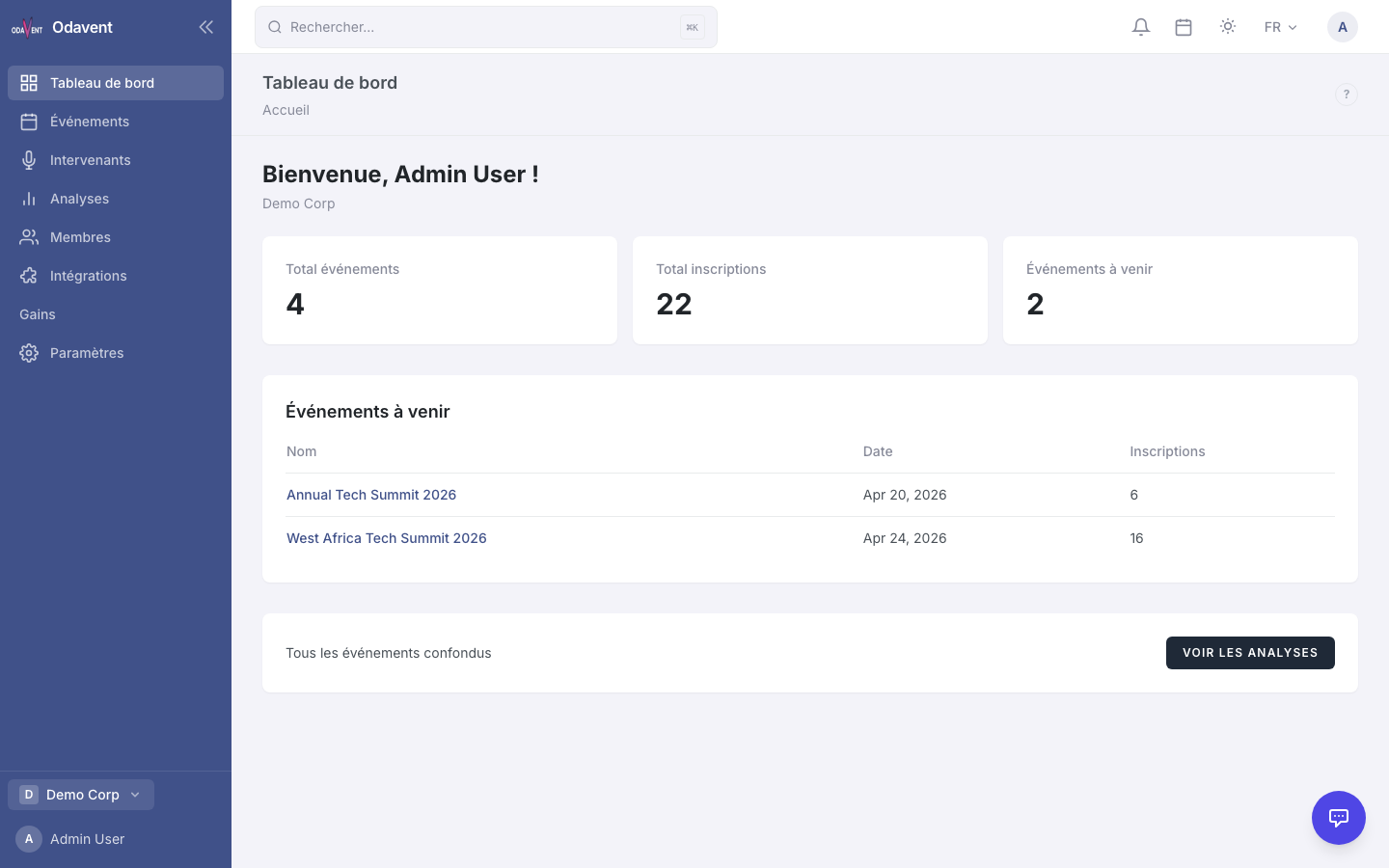Open Intervenants menu item
The width and height of the screenshot is (1389, 868).
click(116, 160)
